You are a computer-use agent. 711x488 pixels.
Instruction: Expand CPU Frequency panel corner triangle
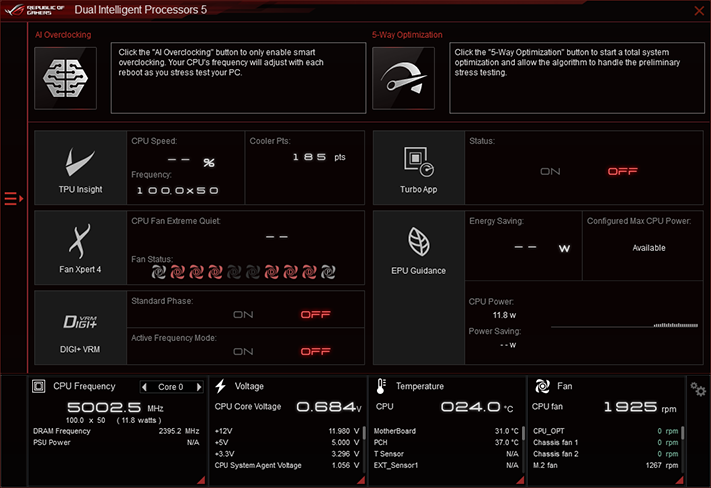[201, 480]
